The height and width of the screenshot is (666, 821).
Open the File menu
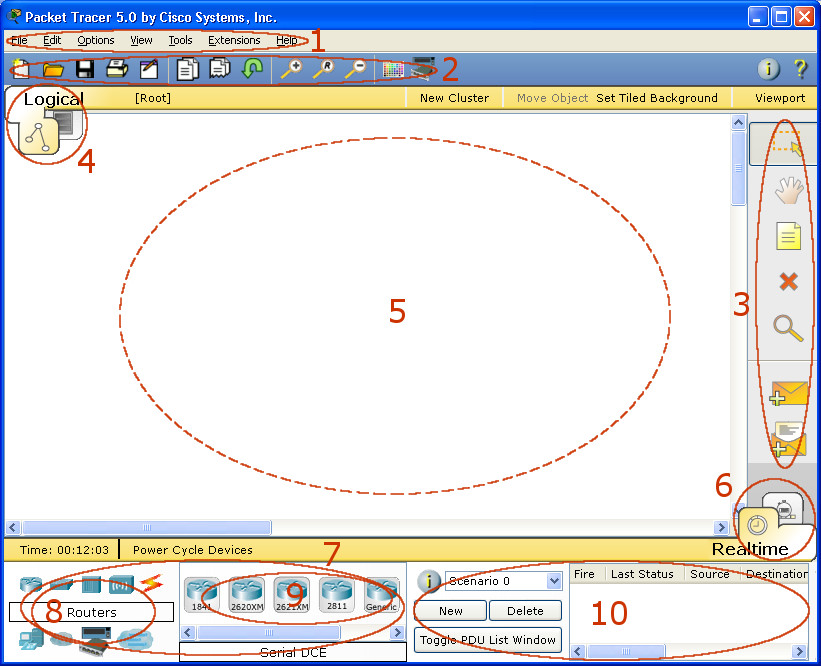19,40
